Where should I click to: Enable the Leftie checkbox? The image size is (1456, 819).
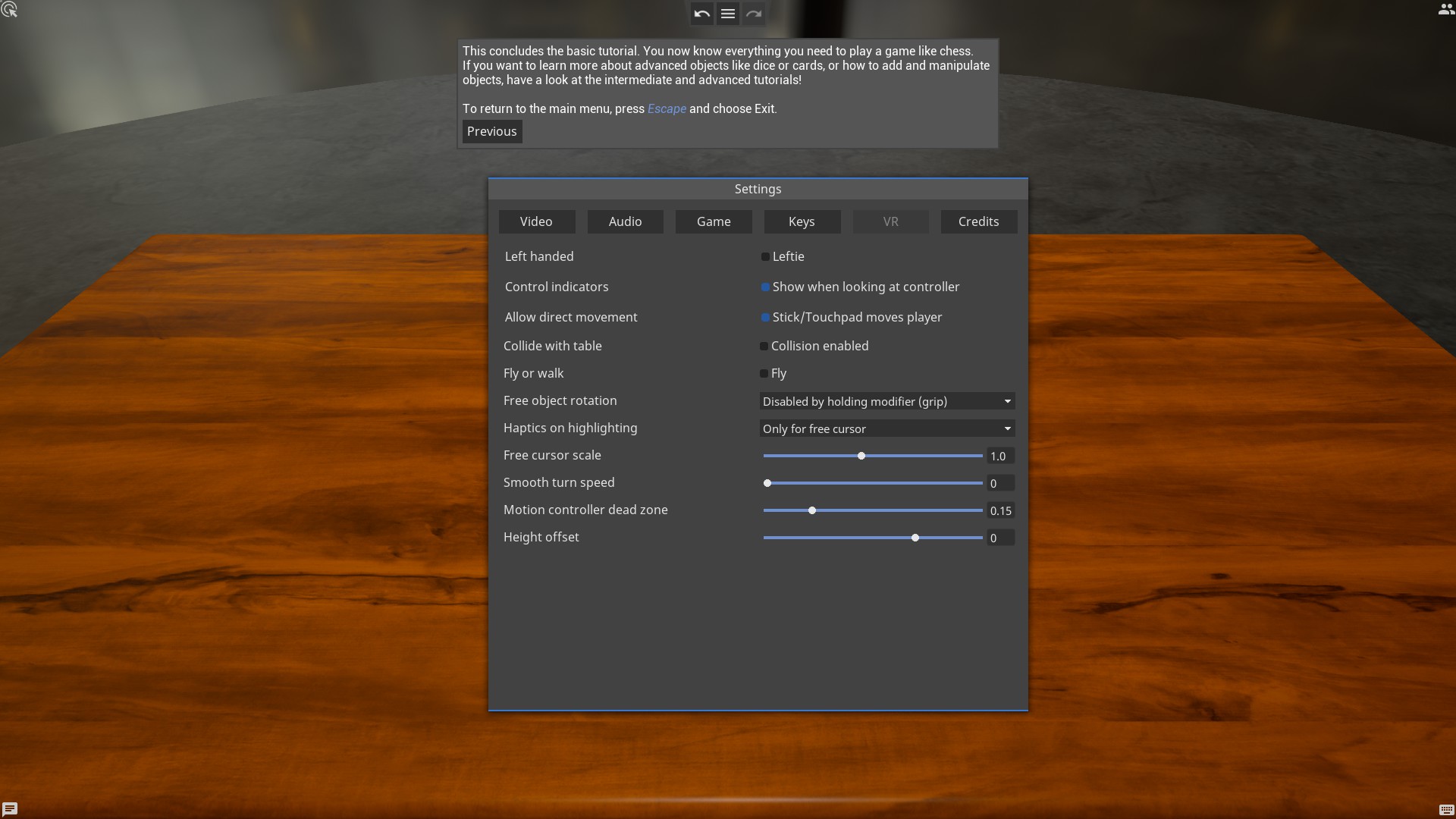765,257
